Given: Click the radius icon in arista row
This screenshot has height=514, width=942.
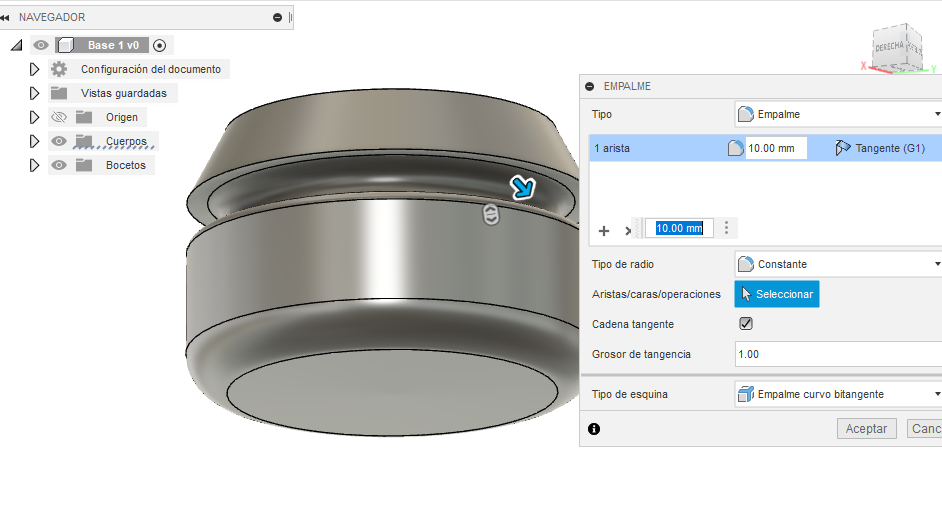Looking at the screenshot, I should (735, 148).
